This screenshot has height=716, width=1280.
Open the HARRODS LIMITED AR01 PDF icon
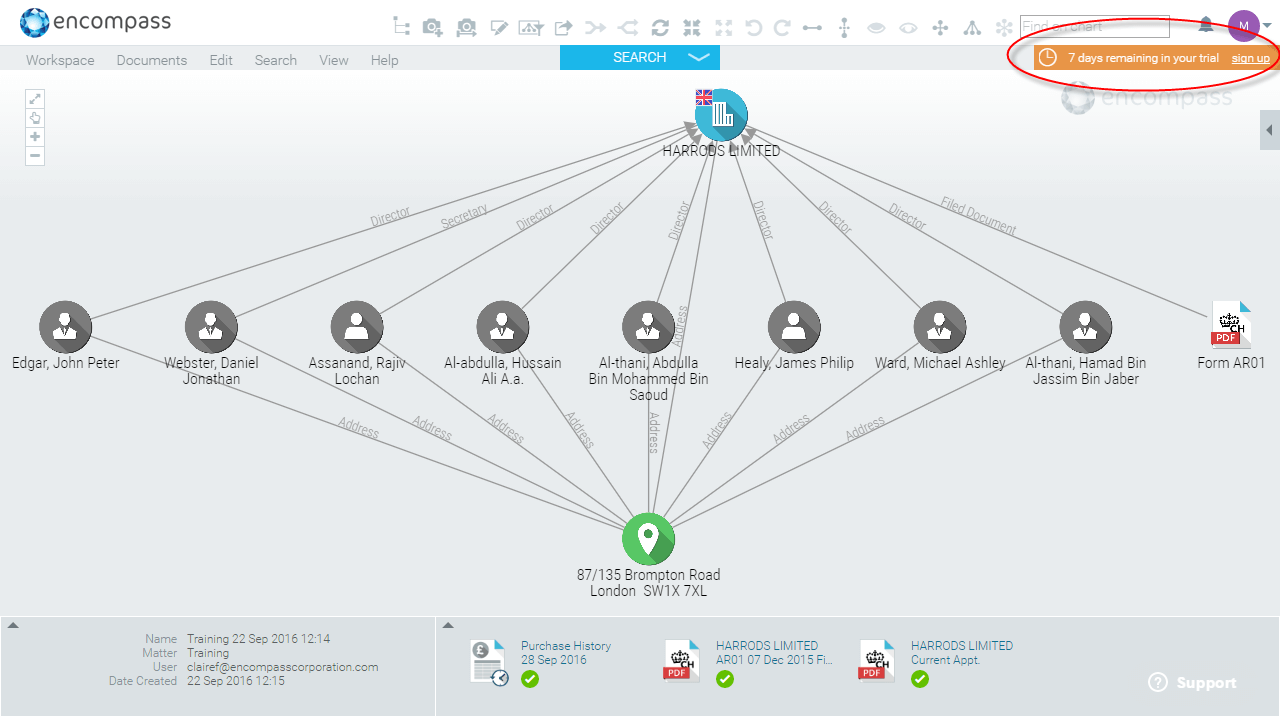pyautogui.click(x=681, y=661)
